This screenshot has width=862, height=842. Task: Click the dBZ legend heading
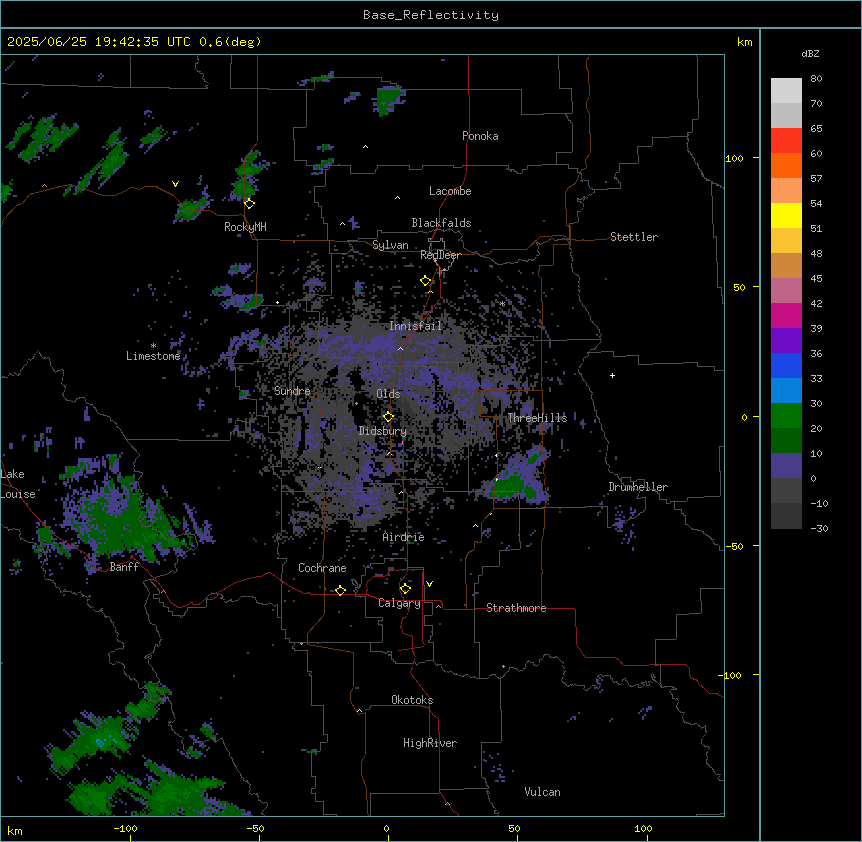[x=810, y=53]
